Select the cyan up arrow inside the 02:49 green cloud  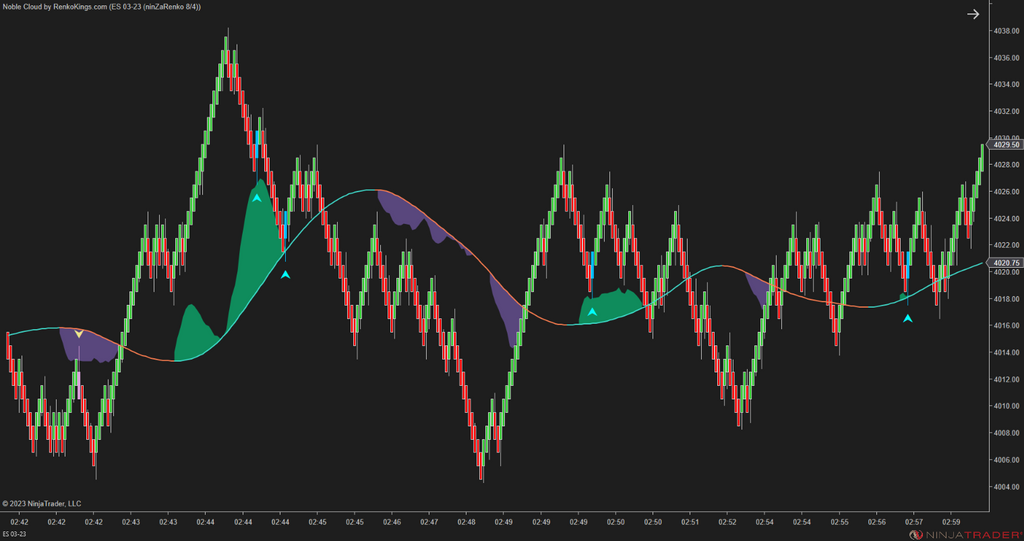tap(592, 312)
